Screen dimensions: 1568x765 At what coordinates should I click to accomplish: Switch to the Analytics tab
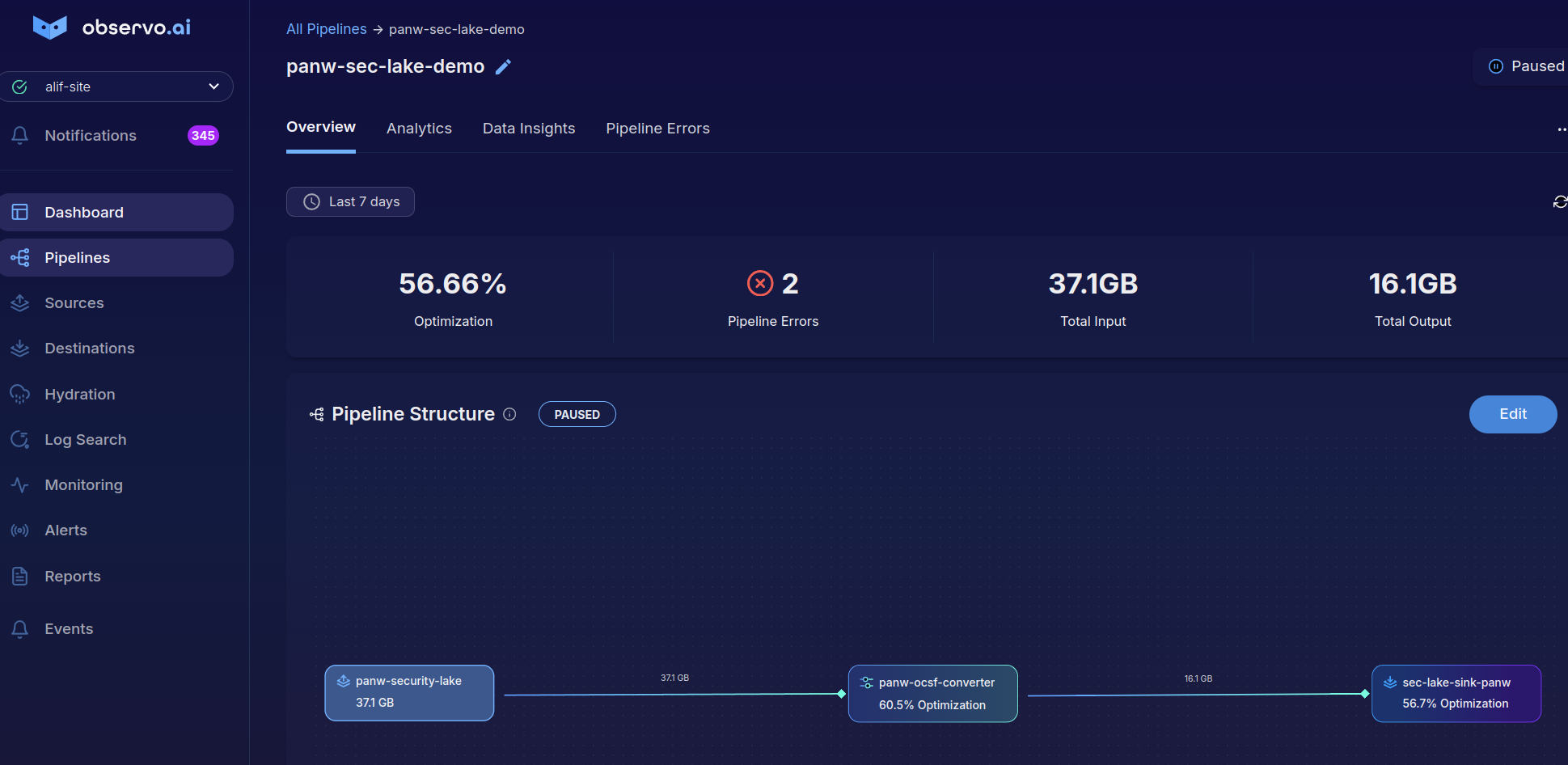point(419,129)
